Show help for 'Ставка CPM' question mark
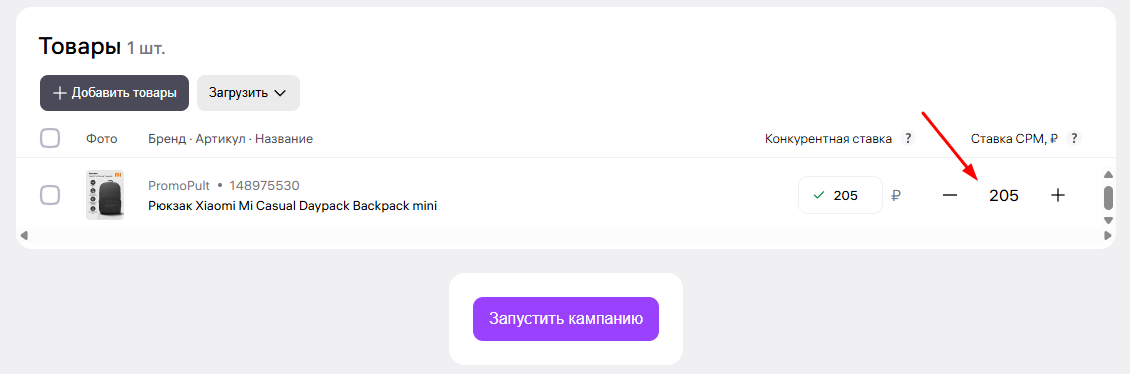The width and height of the screenshot is (1130, 374). pos(1075,138)
